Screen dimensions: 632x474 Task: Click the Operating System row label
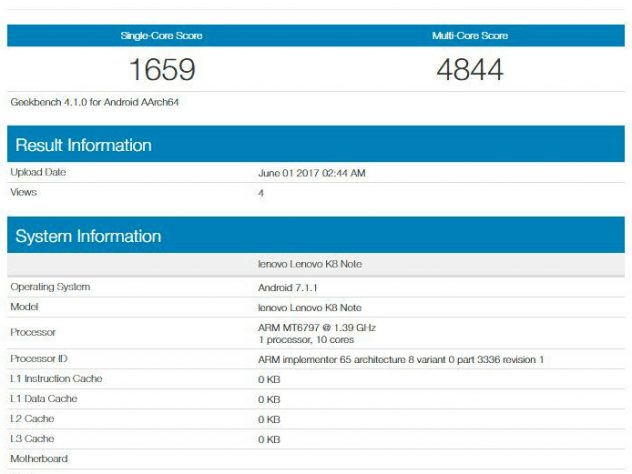(50, 287)
